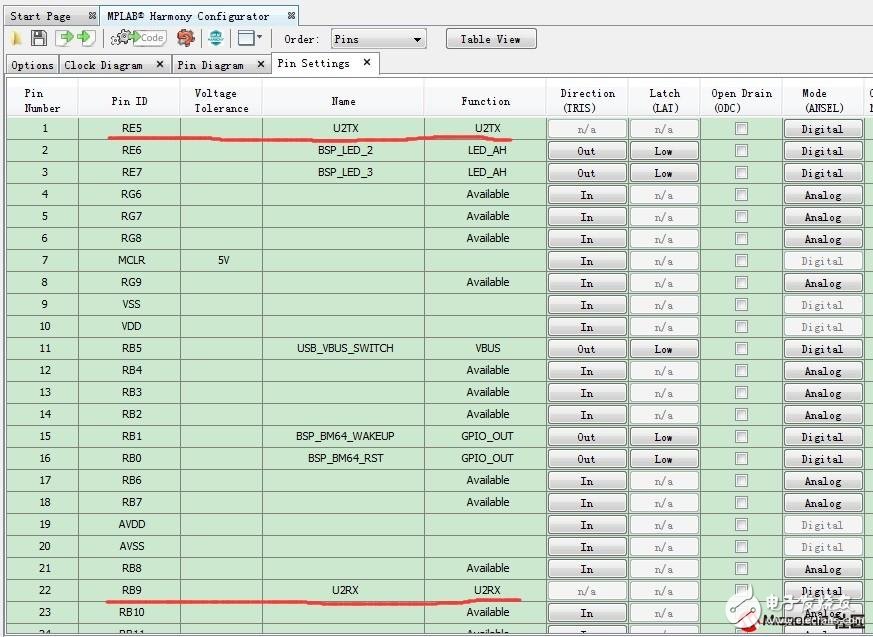Click the Name field for pin RB9
Screen dimensions: 873x637
click(x=343, y=590)
